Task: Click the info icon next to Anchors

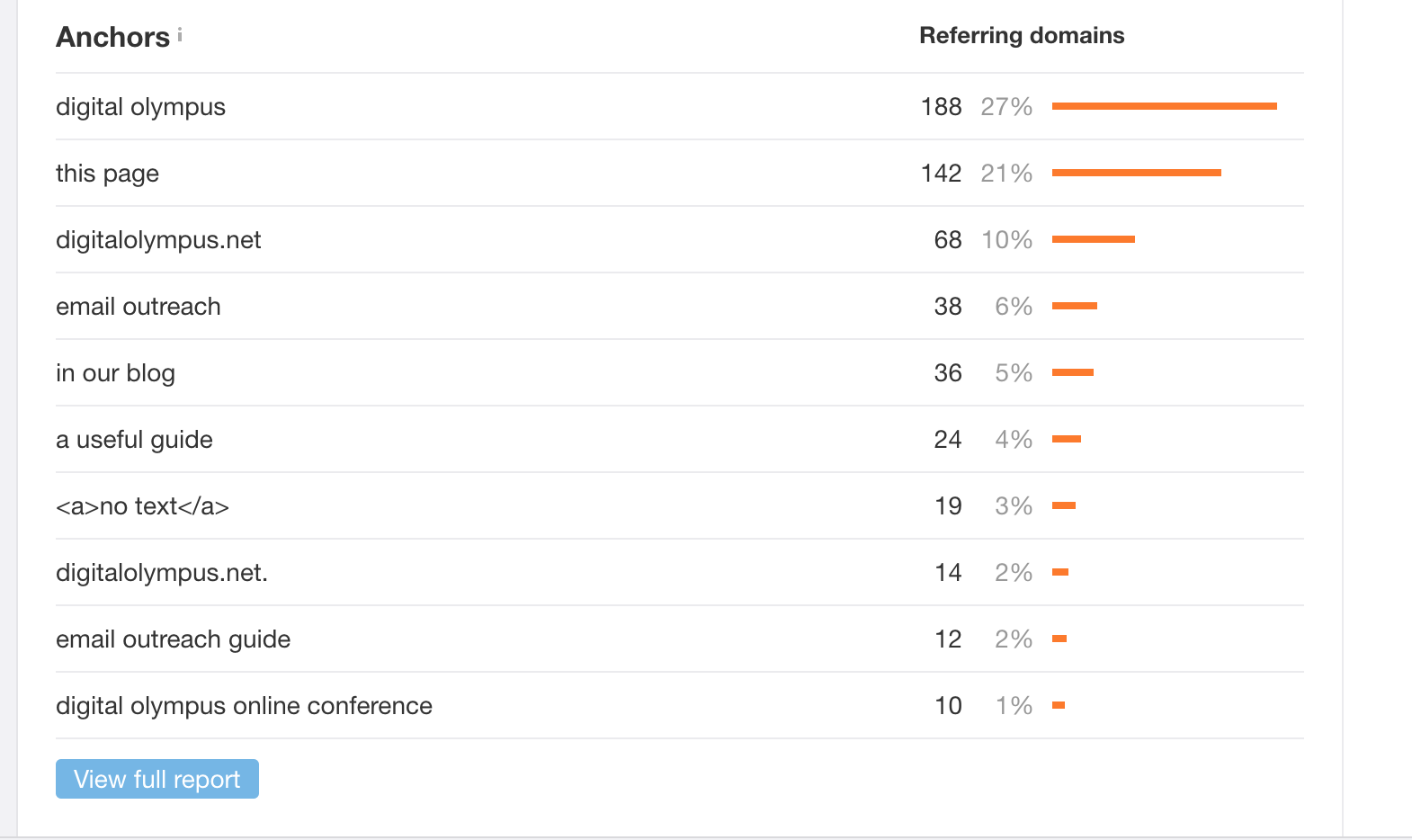Action: coord(180,34)
